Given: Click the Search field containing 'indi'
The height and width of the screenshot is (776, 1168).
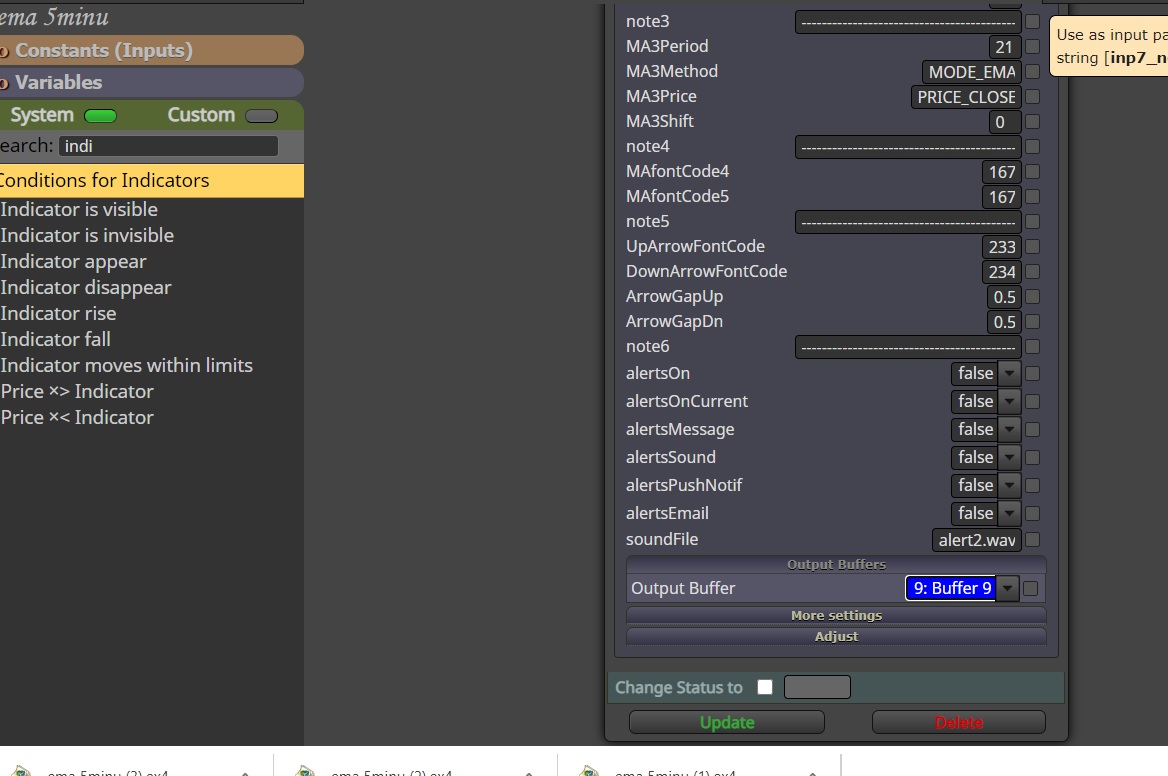Looking at the screenshot, I should pos(168,146).
